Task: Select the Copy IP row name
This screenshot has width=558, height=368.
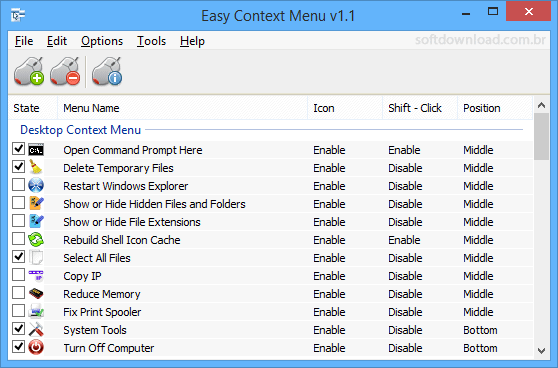Action: click(x=82, y=276)
